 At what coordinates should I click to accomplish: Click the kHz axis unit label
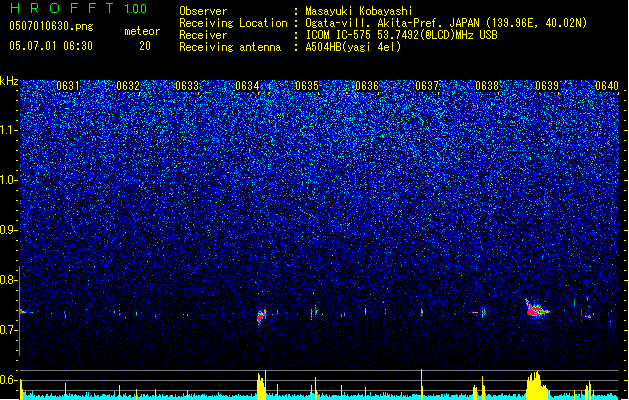(9, 81)
